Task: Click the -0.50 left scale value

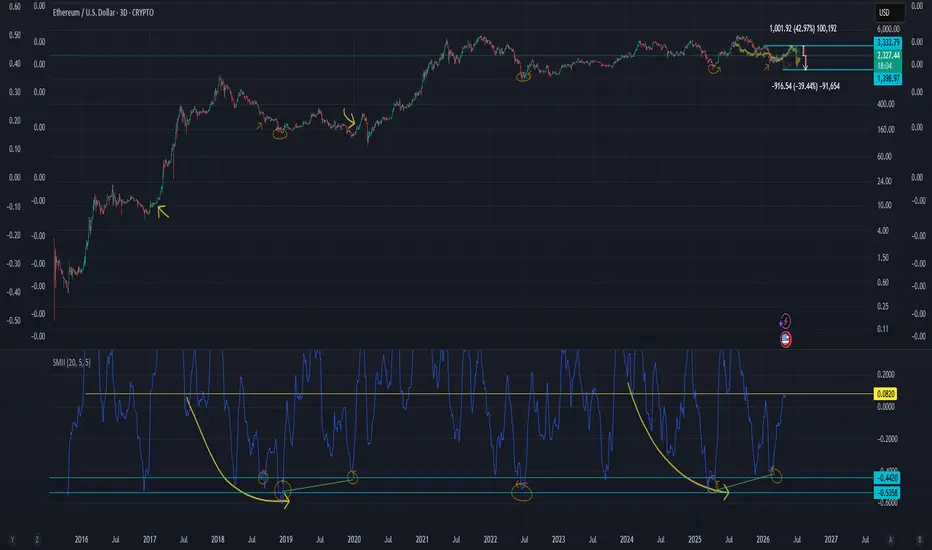Action: [x=14, y=320]
